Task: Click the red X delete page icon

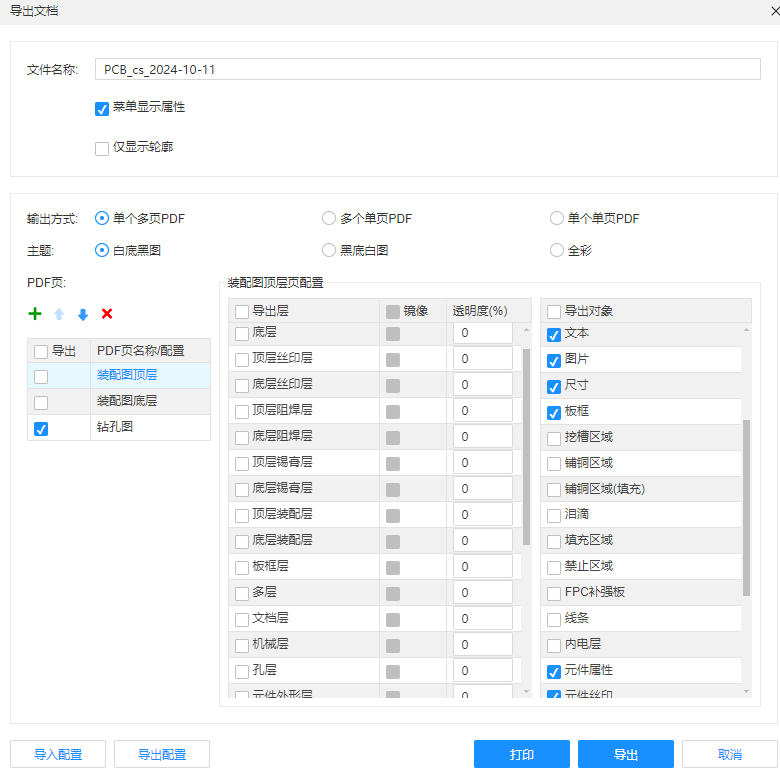Action: 107,314
